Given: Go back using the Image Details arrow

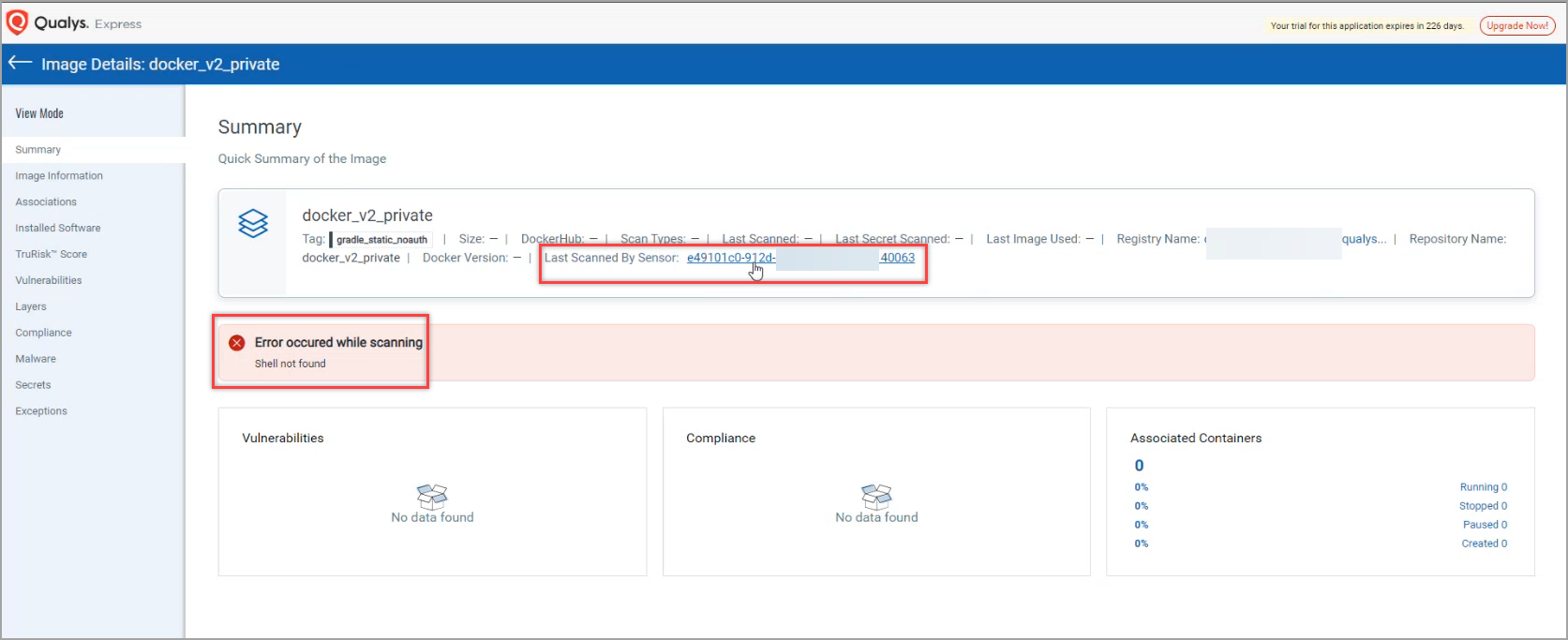Looking at the screenshot, I should point(20,63).
